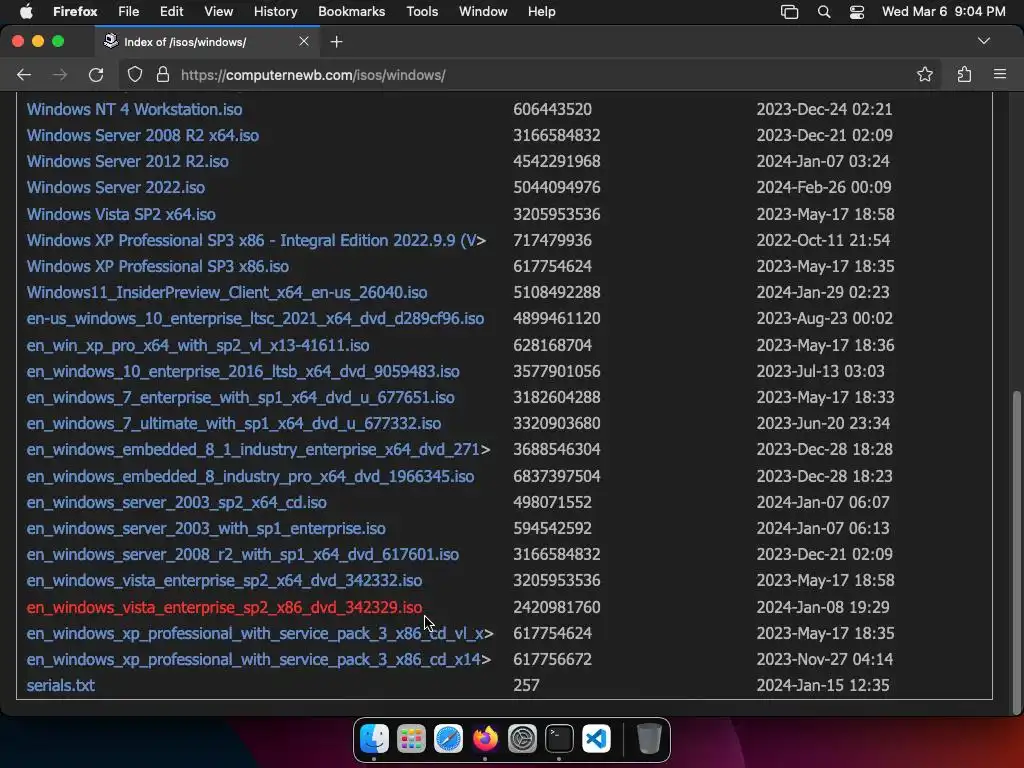Click the date and time in menu bar

[x=943, y=11]
